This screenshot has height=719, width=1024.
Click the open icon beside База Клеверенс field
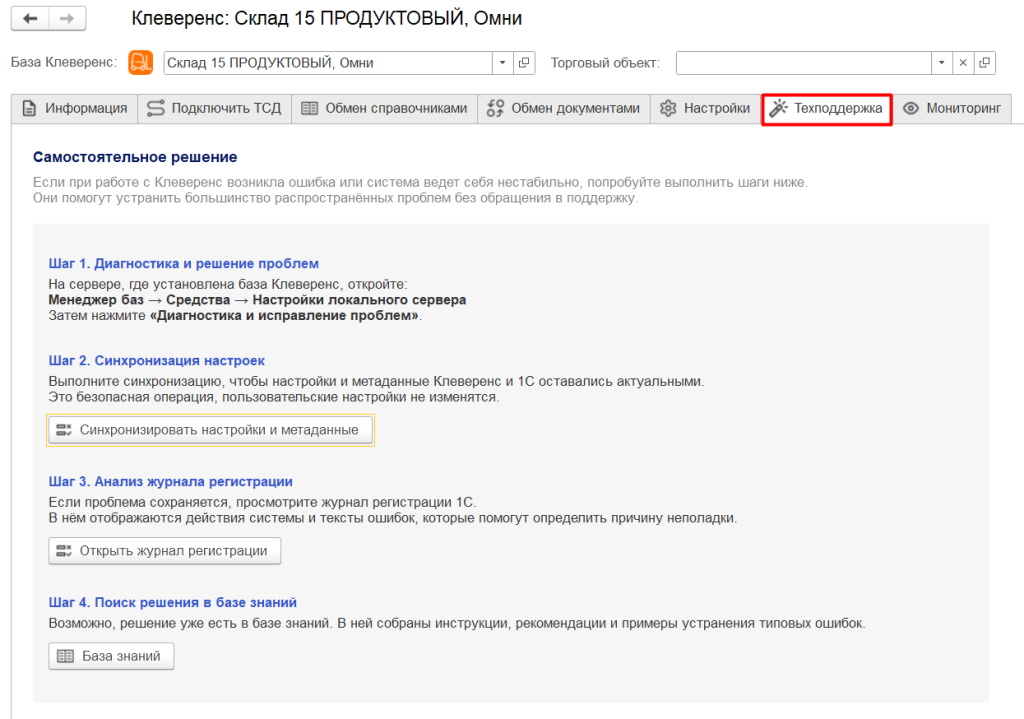click(522, 62)
